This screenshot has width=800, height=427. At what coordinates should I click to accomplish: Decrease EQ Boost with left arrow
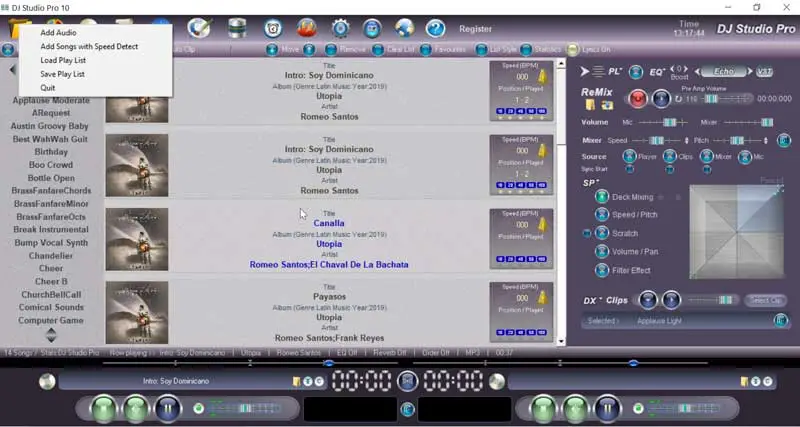tap(672, 68)
